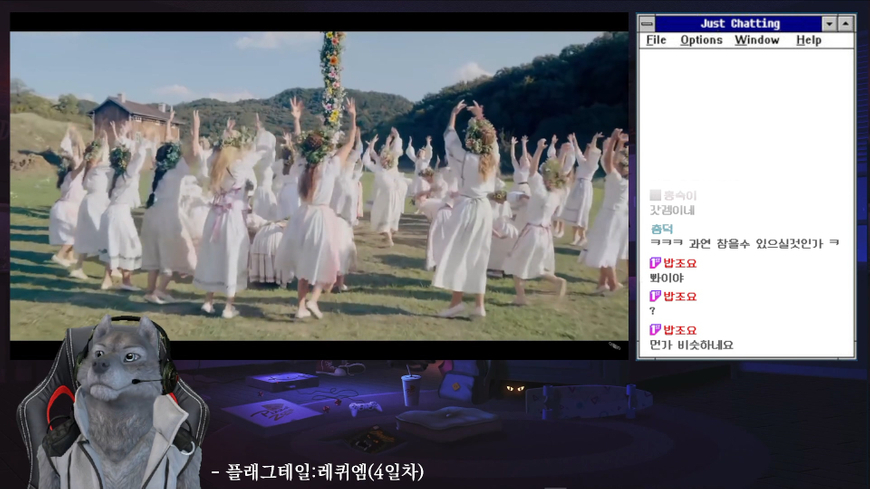
Task: Select the chat message 빠이야
Action: (x=666, y=278)
